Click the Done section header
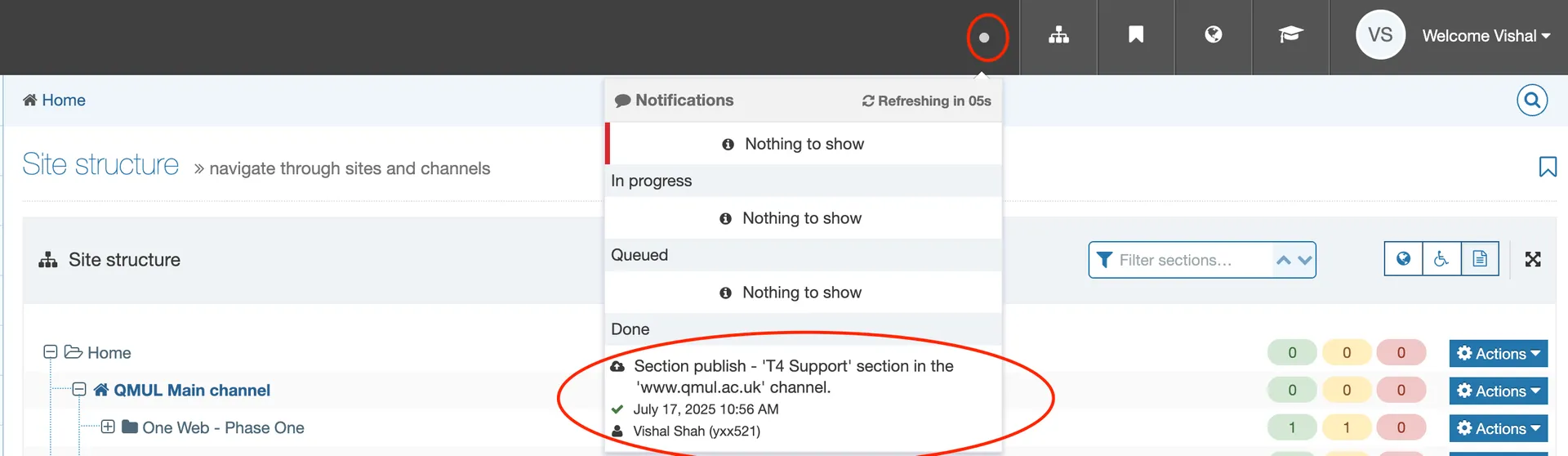This screenshot has width=1568, height=456. (x=803, y=329)
